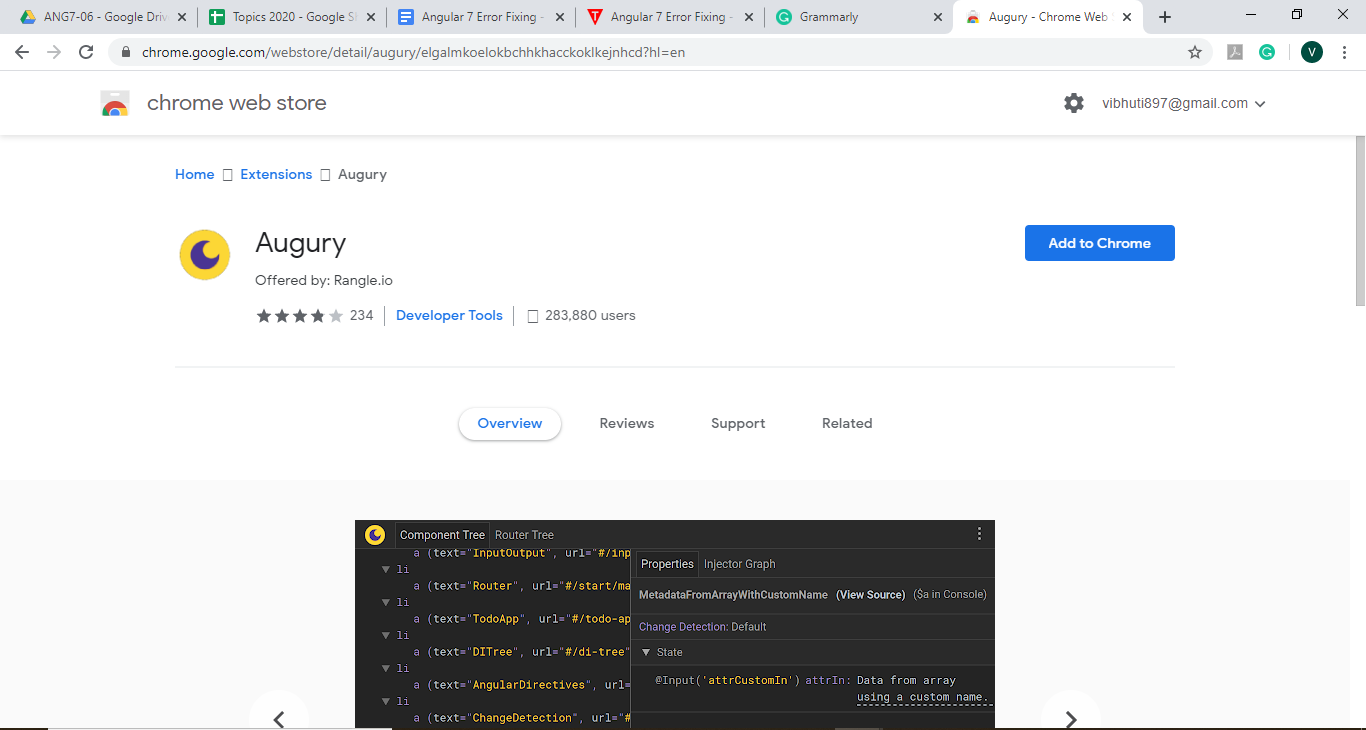Go to the Home breadcrumb link
This screenshot has width=1366, height=730.
195,174
